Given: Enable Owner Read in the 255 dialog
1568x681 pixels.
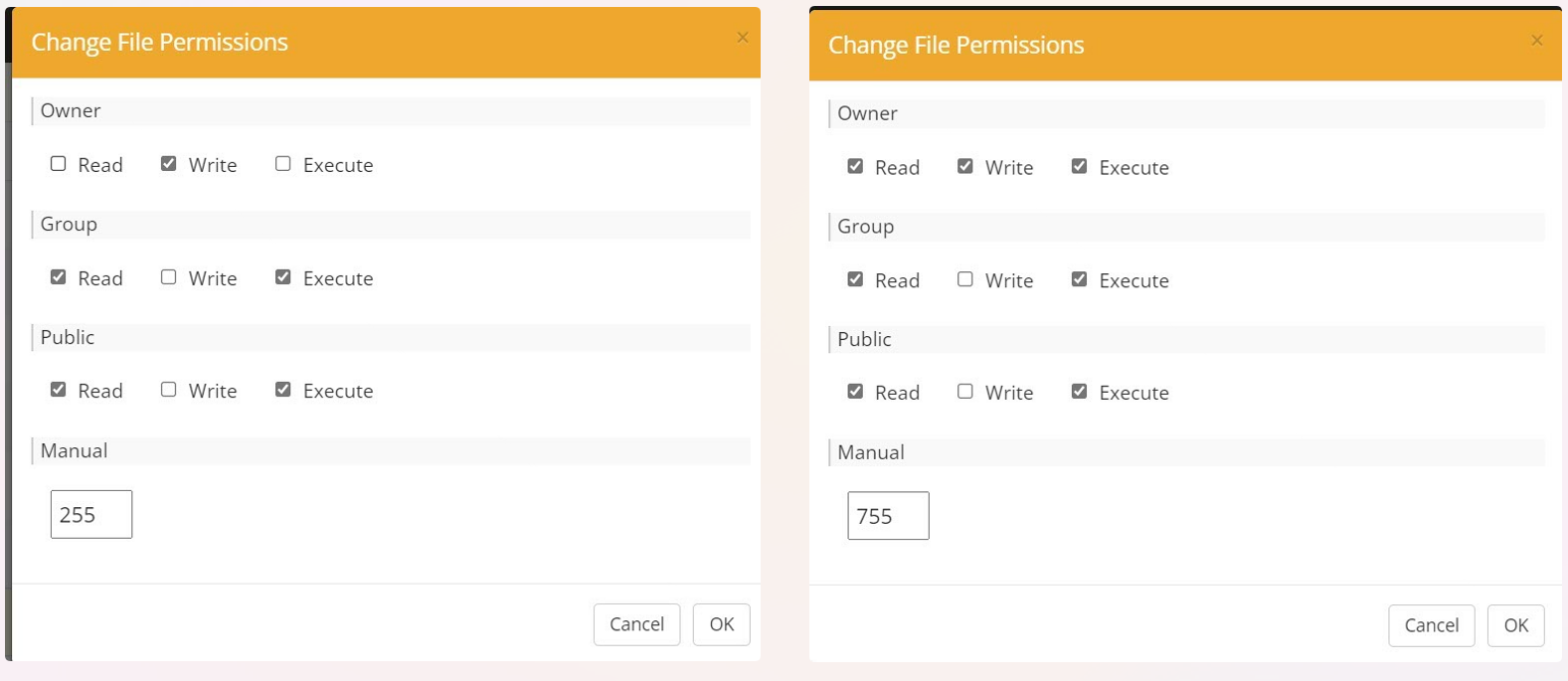Looking at the screenshot, I should 59,164.
